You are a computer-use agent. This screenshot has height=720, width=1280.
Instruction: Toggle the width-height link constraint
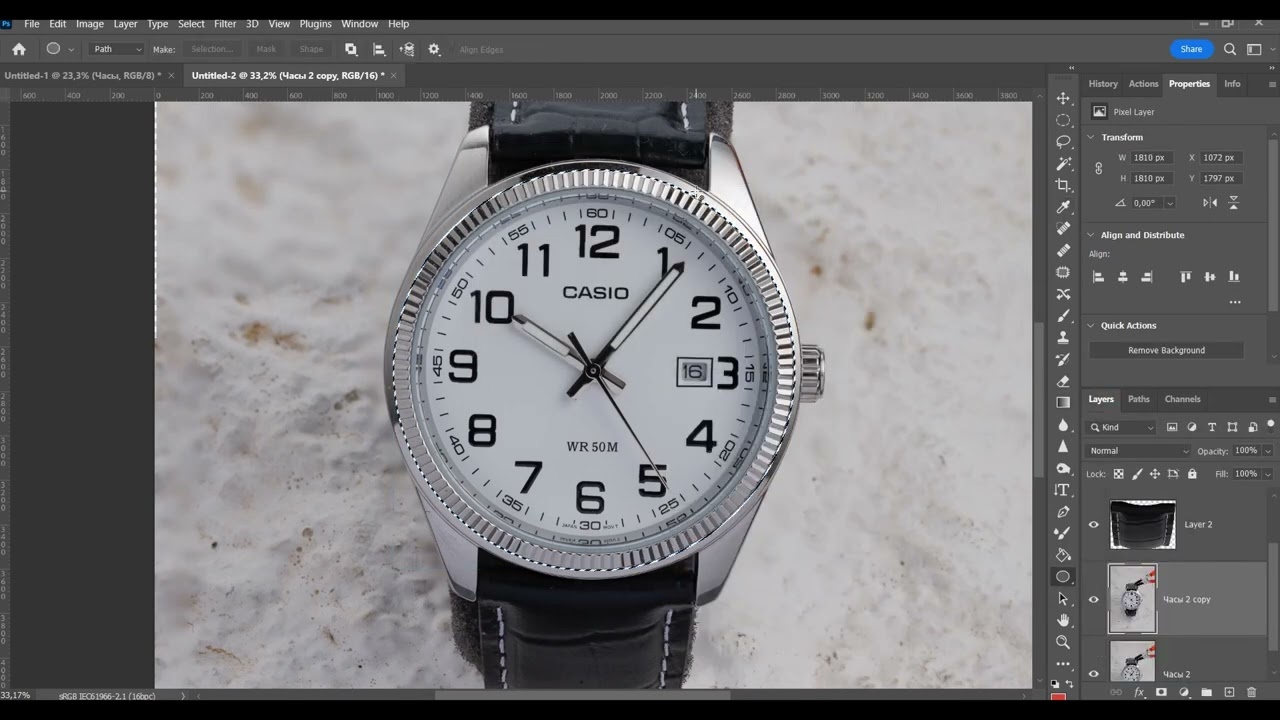coord(1099,168)
